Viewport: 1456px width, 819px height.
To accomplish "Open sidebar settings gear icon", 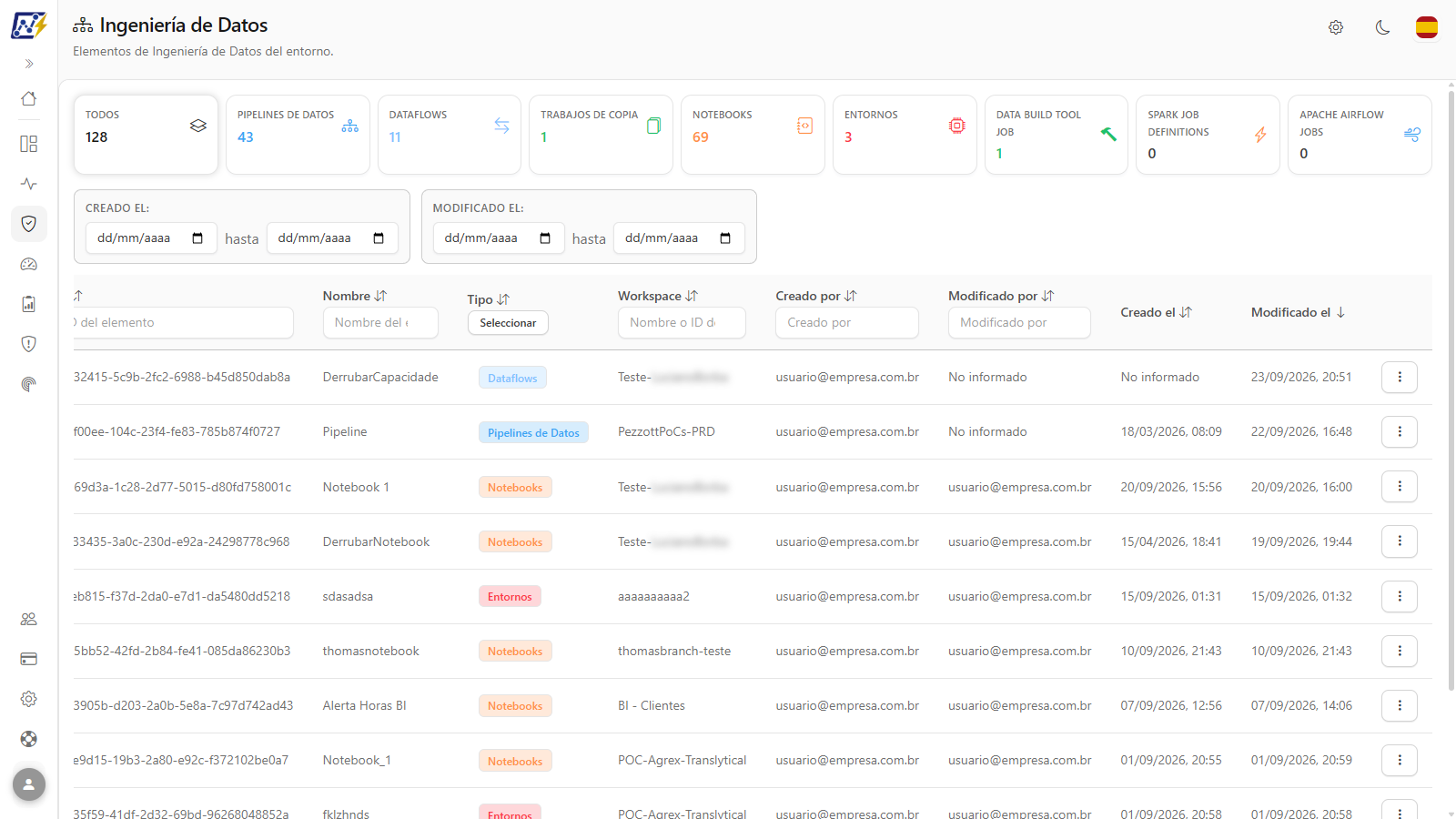I will (29, 699).
